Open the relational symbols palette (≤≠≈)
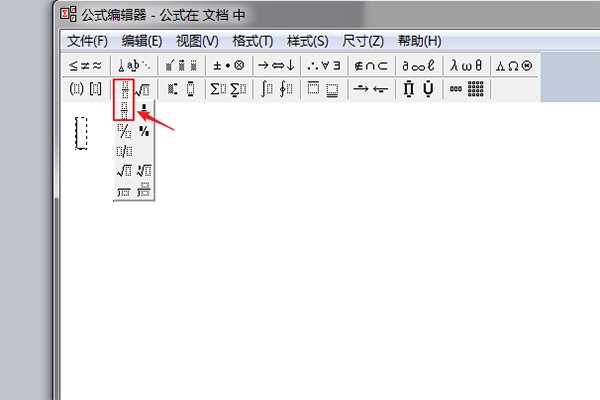 tap(86, 66)
